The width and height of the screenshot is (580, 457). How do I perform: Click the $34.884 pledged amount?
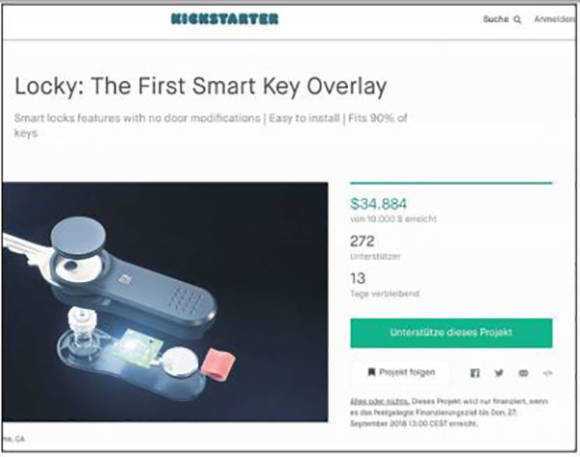tap(378, 204)
